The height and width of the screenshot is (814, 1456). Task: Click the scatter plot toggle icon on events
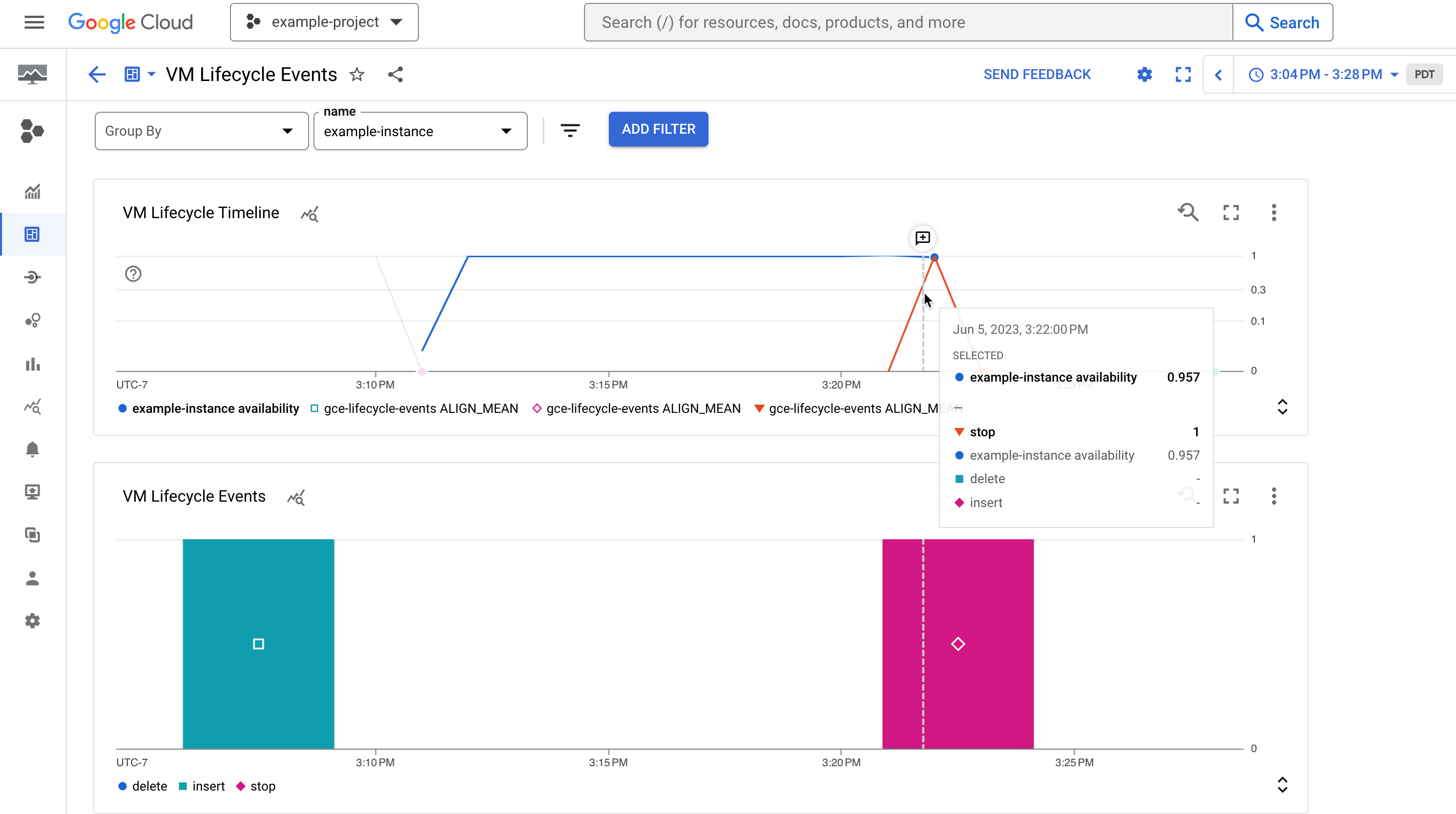[296, 496]
